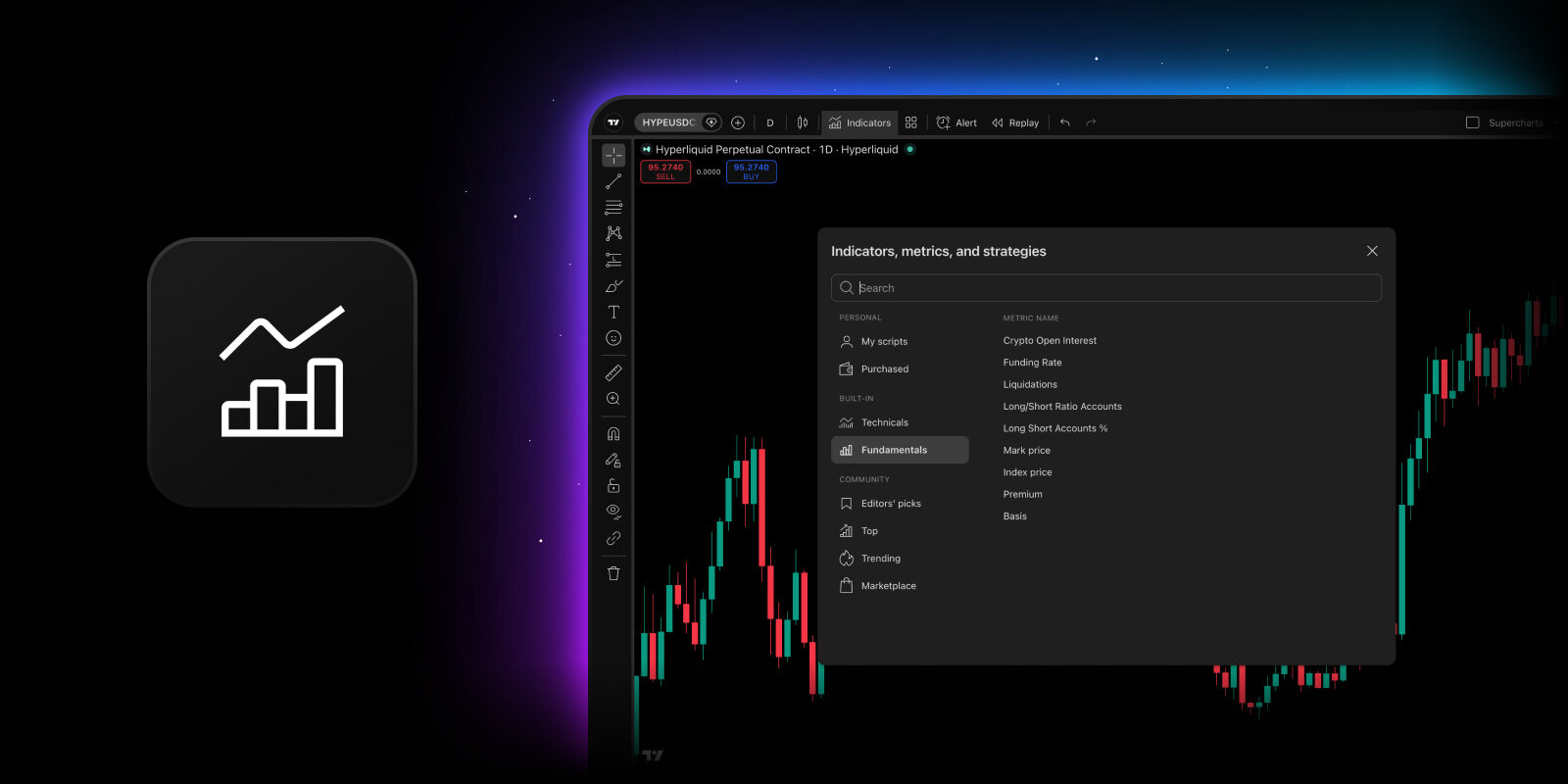The height and width of the screenshot is (784, 1568).
Task: Click the blue 95.2740 BUY button
Action: (x=752, y=171)
